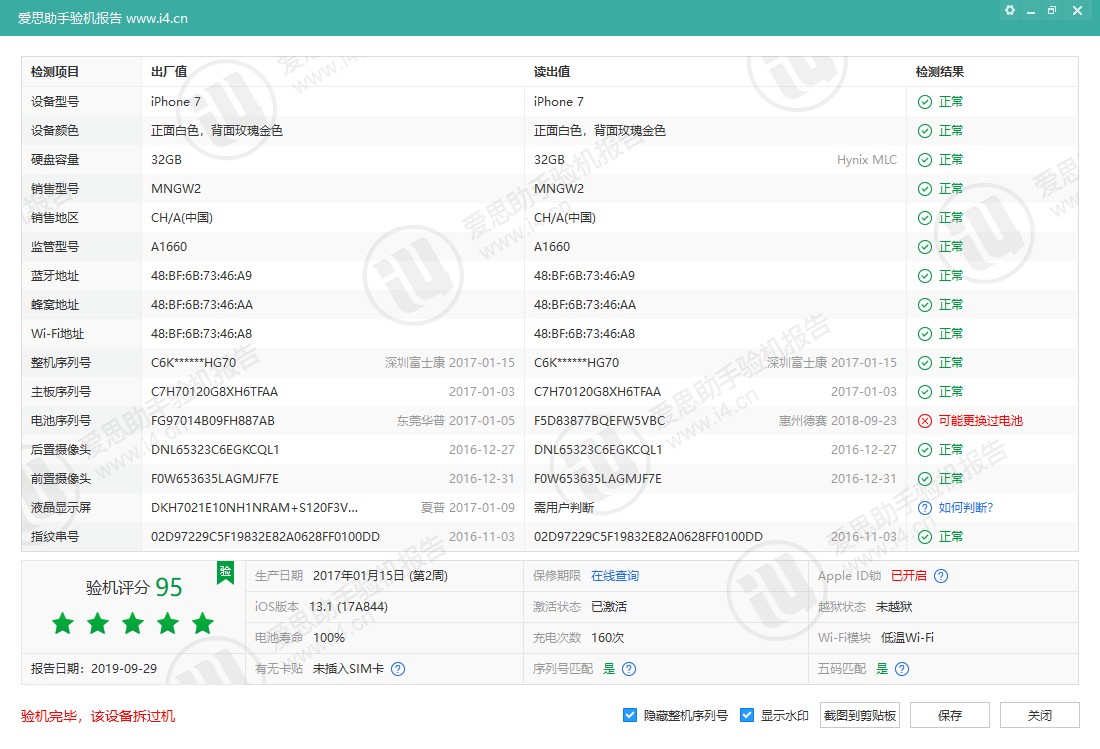
Task: Click green check icon in 硬盘容量 row
Action: [x=925, y=160]
